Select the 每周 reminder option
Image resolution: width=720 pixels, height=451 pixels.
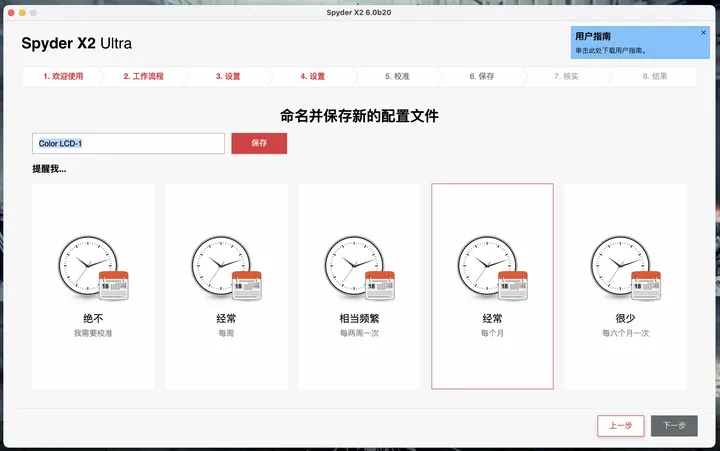226,286
